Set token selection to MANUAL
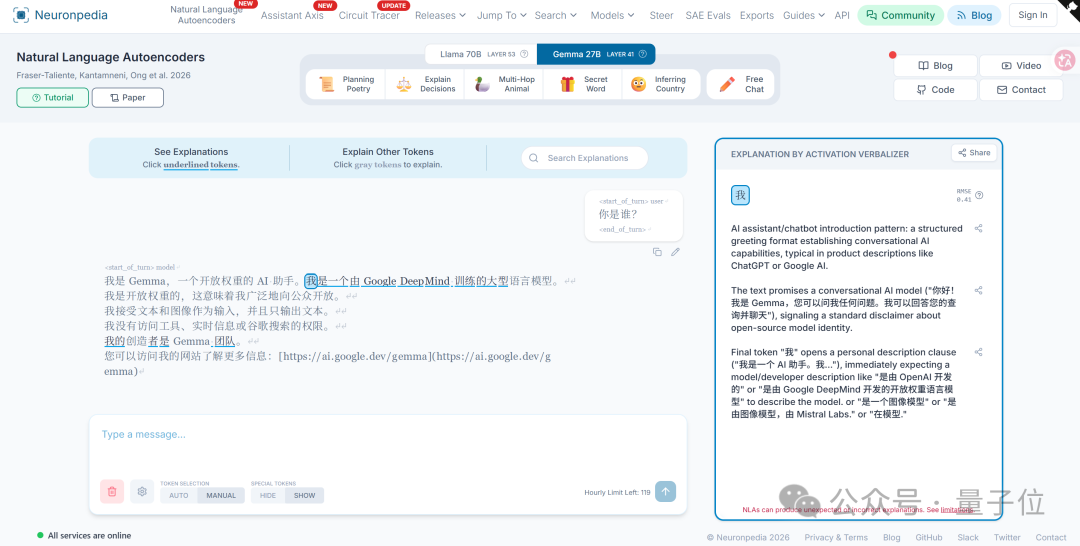The image size is (1080, 546). (221, 495)
